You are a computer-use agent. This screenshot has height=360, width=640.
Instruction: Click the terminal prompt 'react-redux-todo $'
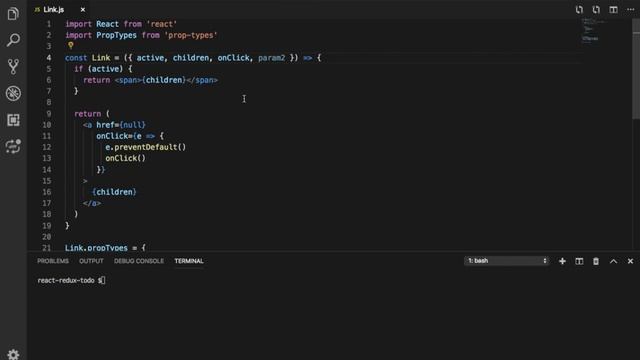[69, 280]
